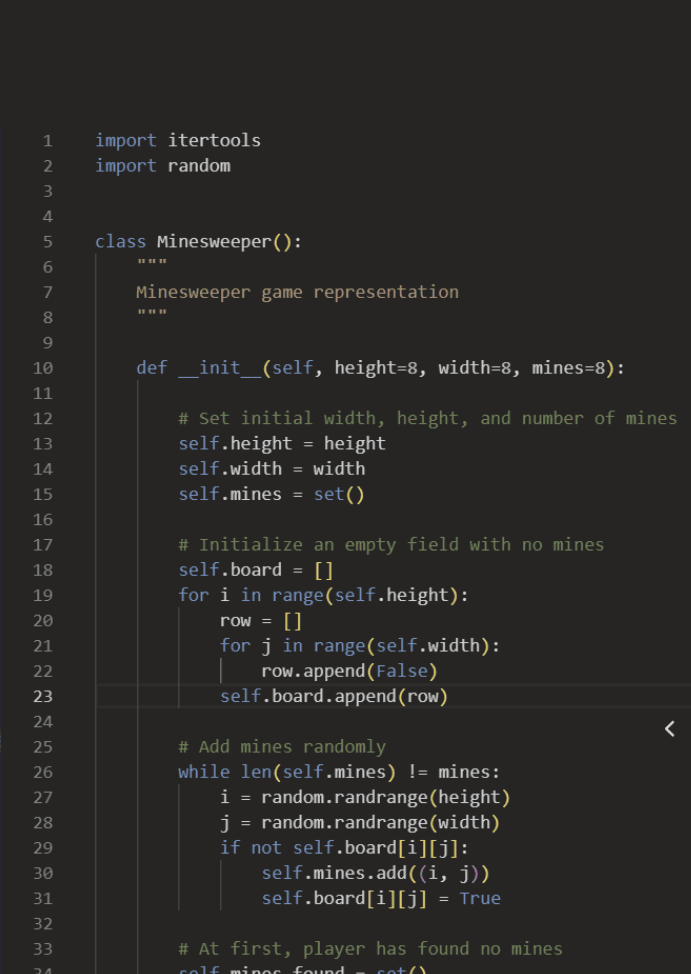Click line number 30 in the gutter
The height and width of the screenshot is (974, 691).
43,874
